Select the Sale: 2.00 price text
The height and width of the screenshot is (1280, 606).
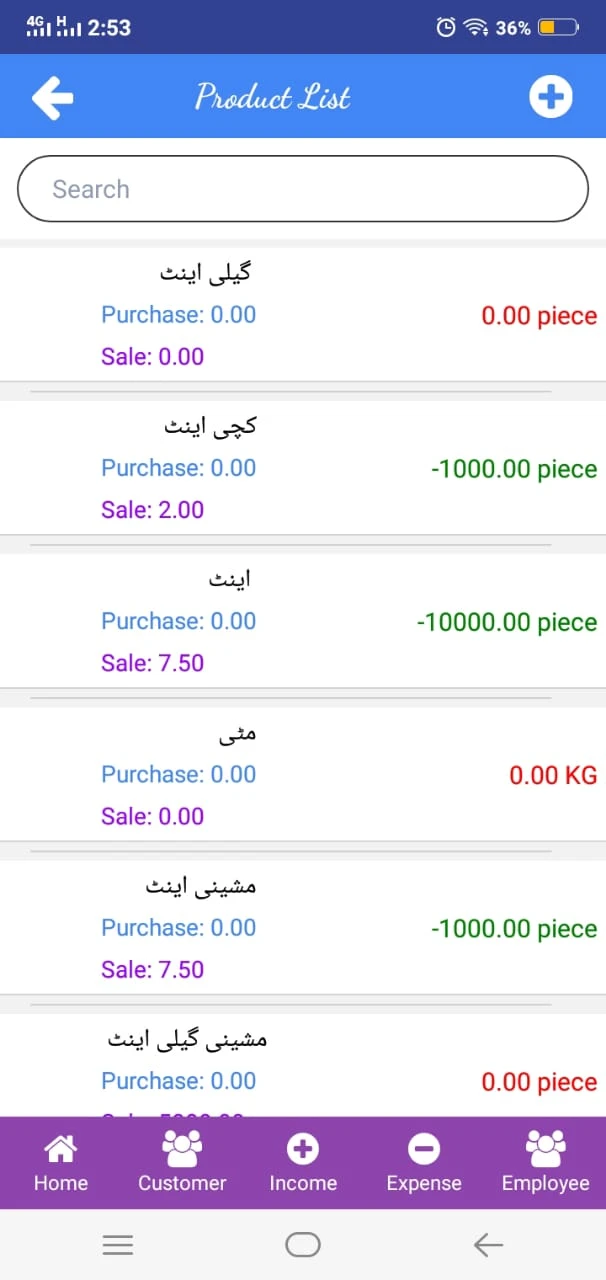[x=152, y=510]
